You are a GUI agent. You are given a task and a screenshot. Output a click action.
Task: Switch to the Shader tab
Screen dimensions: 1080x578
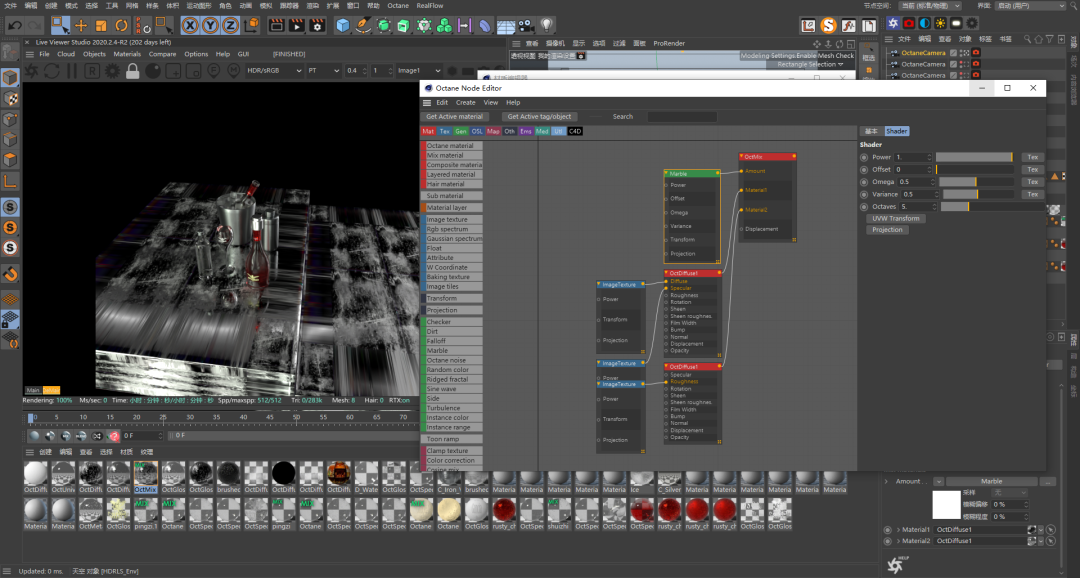896,131
